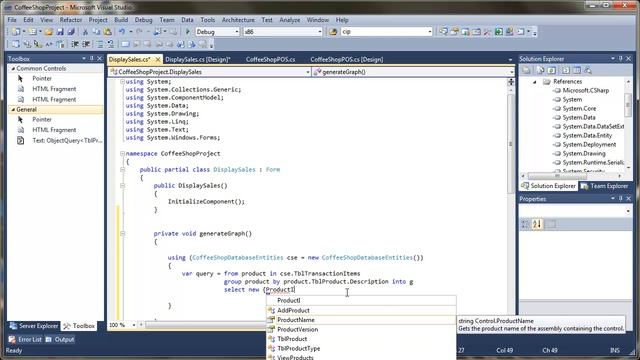Start Debugging with the green play arrow

pos(188,31)
